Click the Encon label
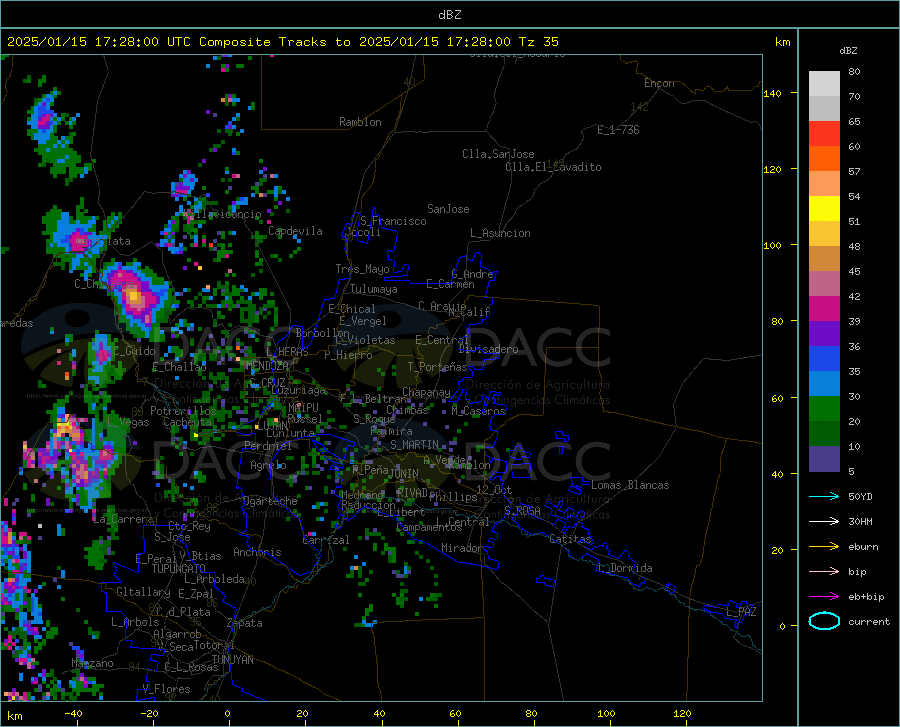This screenshot has height=727, width=900. coord(659,83)
